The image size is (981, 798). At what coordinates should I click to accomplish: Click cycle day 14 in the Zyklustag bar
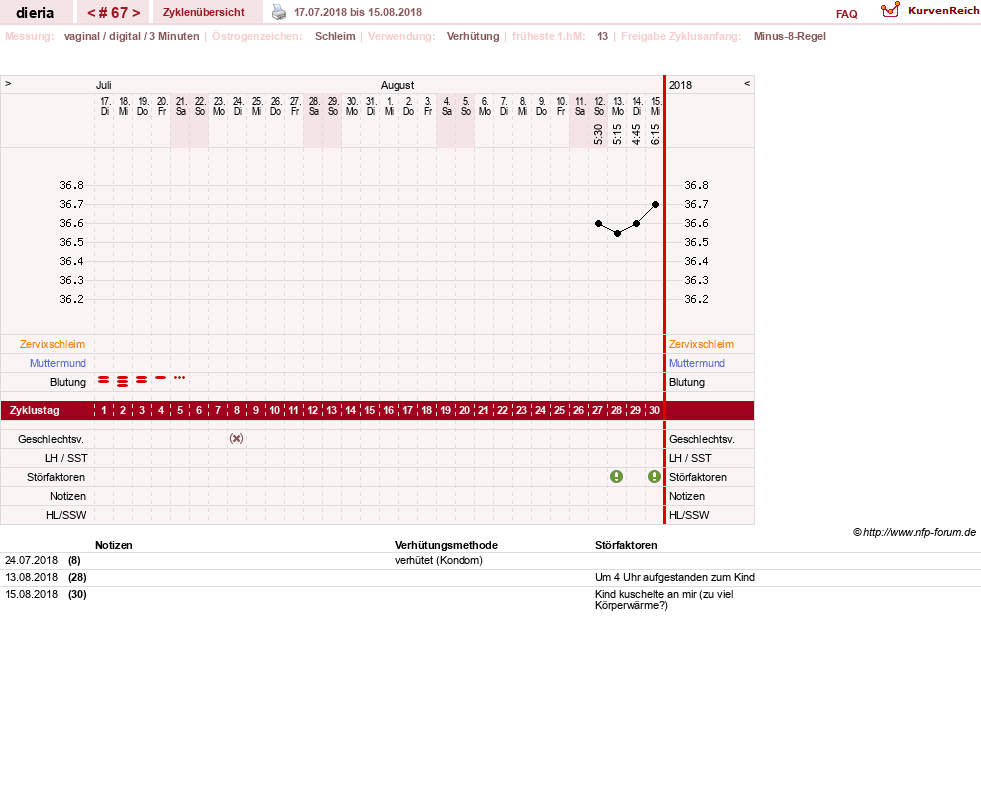point(351,411)
